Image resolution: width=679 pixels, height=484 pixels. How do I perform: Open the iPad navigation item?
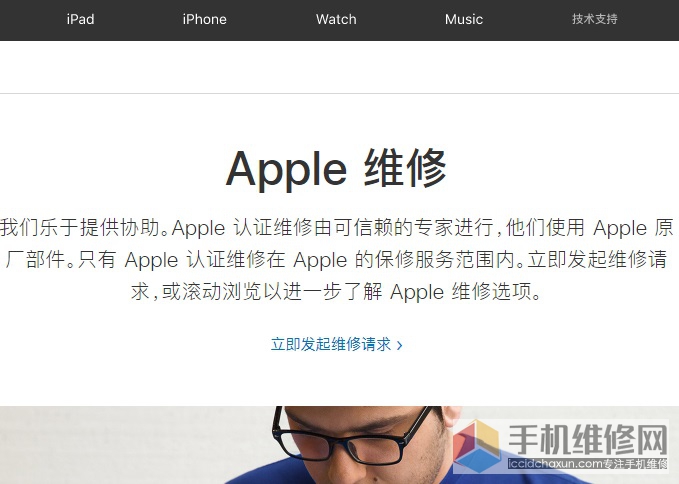[81, 19]
